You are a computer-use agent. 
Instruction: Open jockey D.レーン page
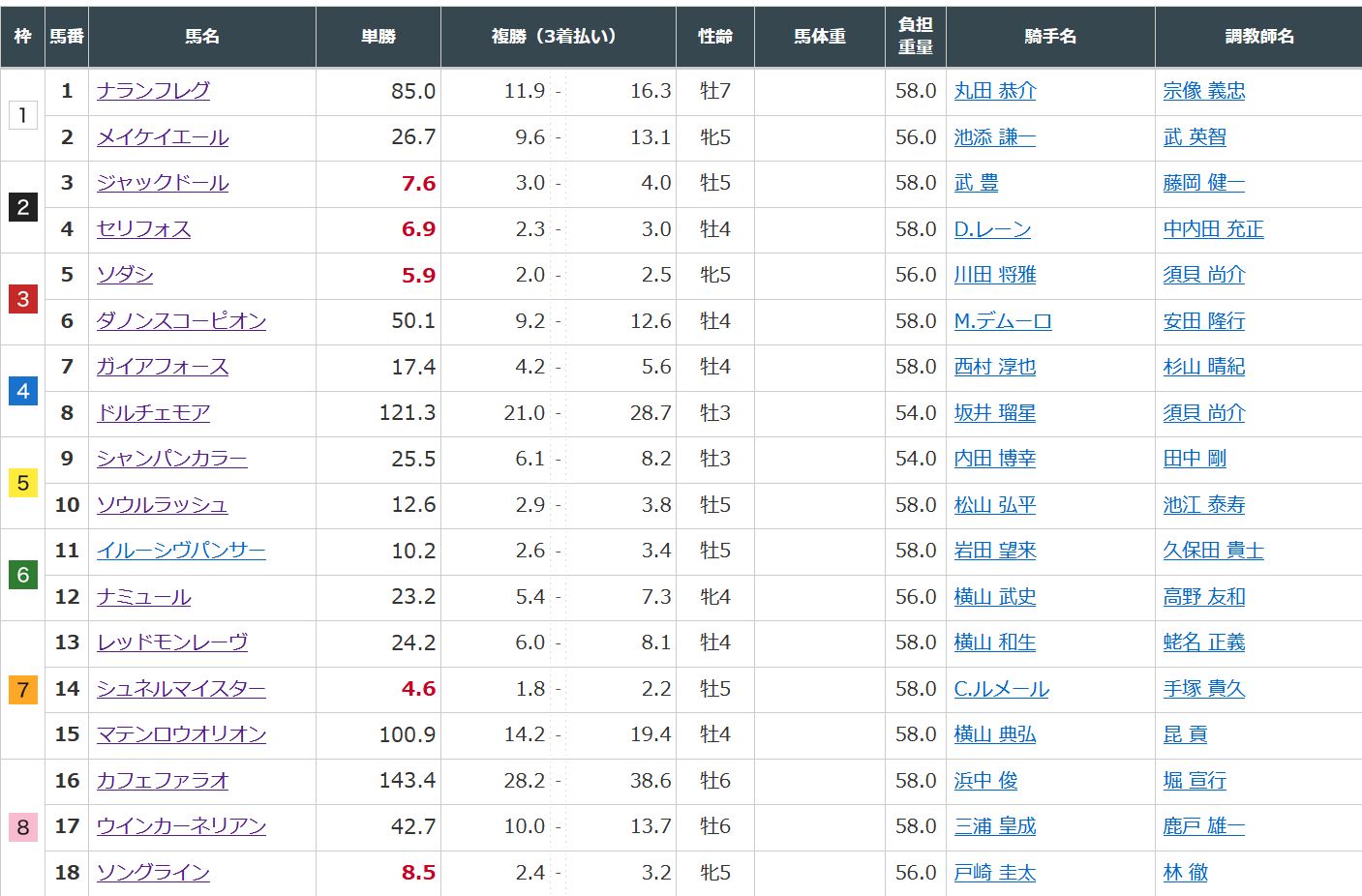pos(992,229)
